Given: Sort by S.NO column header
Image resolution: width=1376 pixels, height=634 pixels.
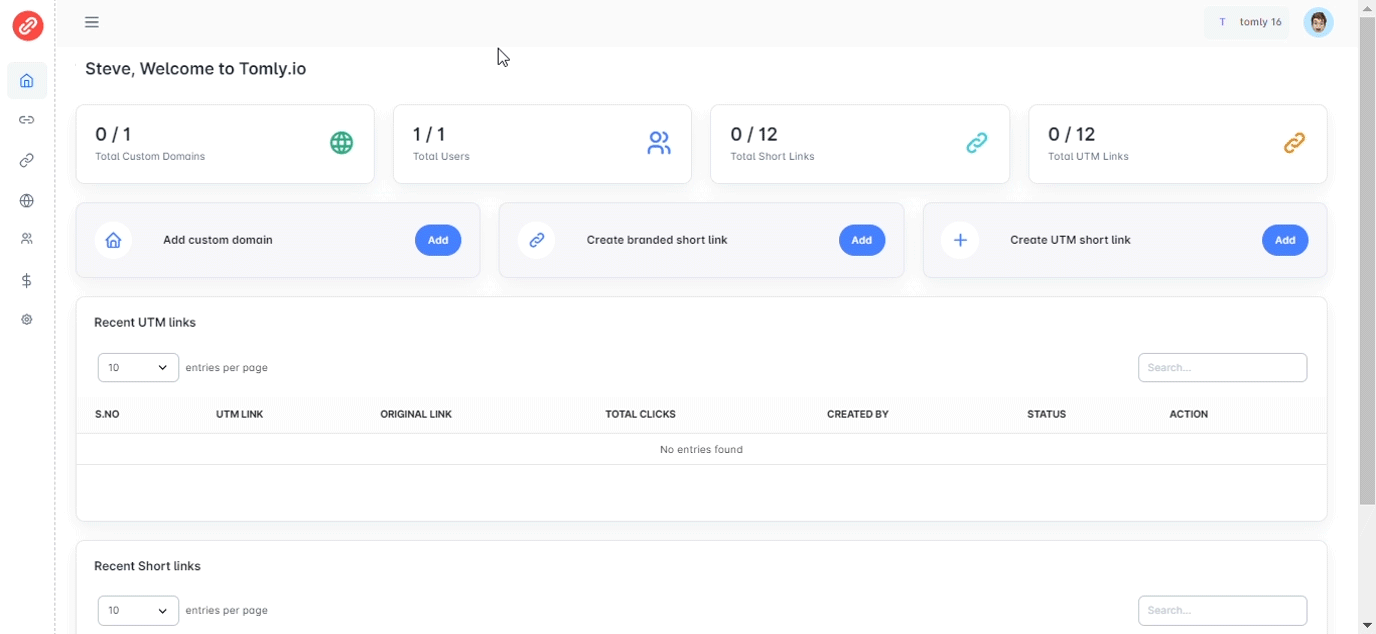Looking at the screenshot, I should (x=107, y=414).
